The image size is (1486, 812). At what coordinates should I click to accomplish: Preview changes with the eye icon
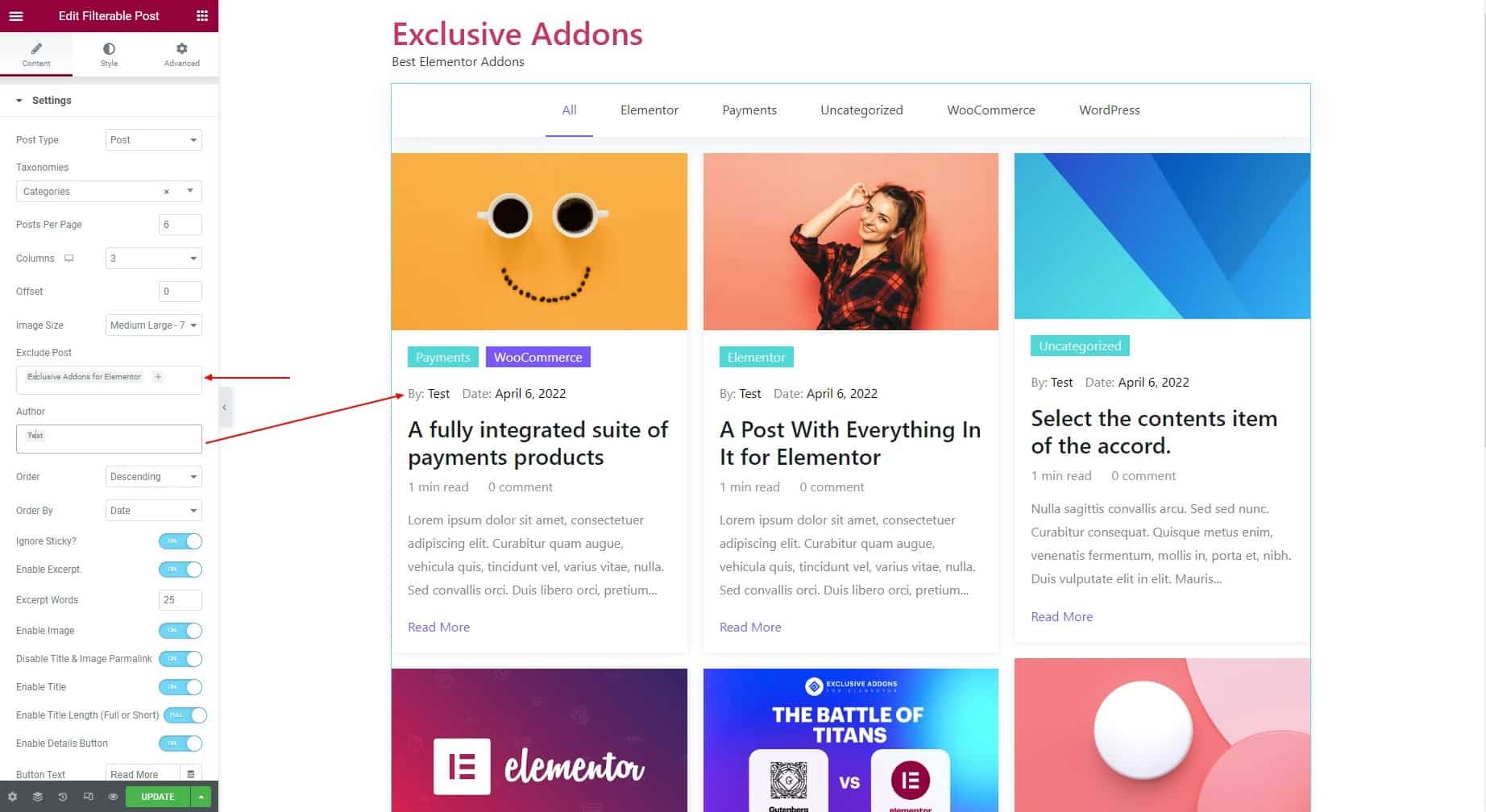(x=113, y=797)
